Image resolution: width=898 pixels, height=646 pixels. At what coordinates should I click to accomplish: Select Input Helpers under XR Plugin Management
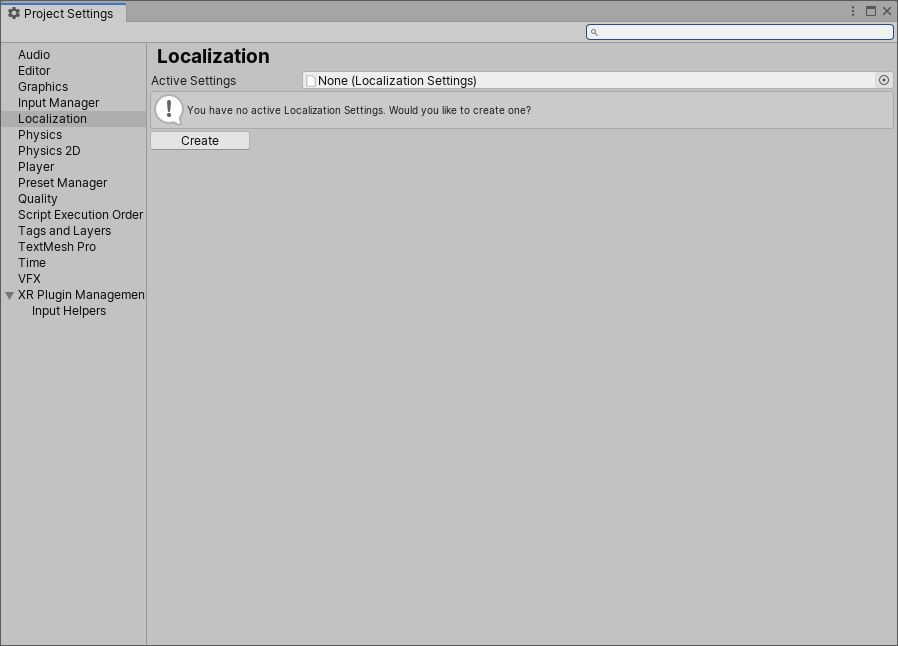coord(68,310)
